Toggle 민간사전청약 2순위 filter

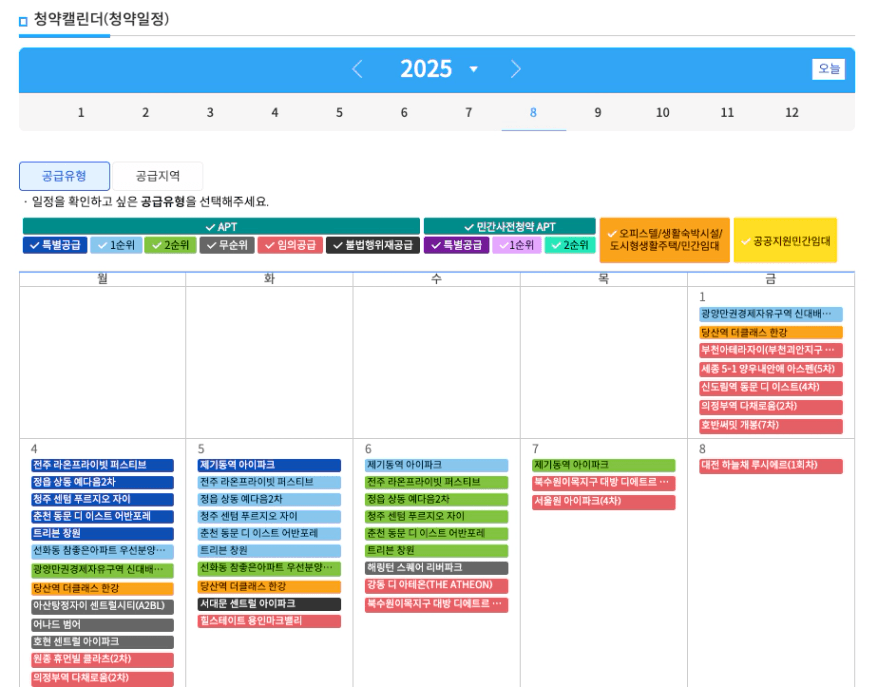click(x=570, y=245)
